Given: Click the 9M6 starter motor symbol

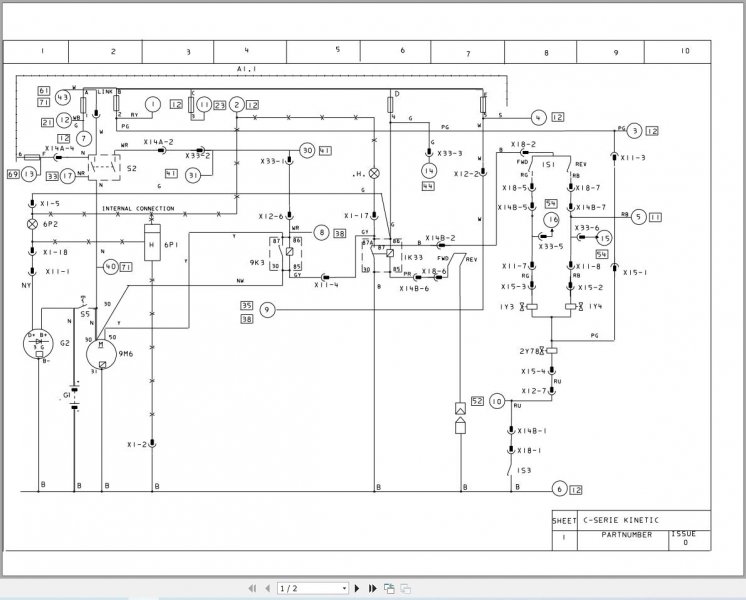Looking at the screenshot, I should (101, 354).
